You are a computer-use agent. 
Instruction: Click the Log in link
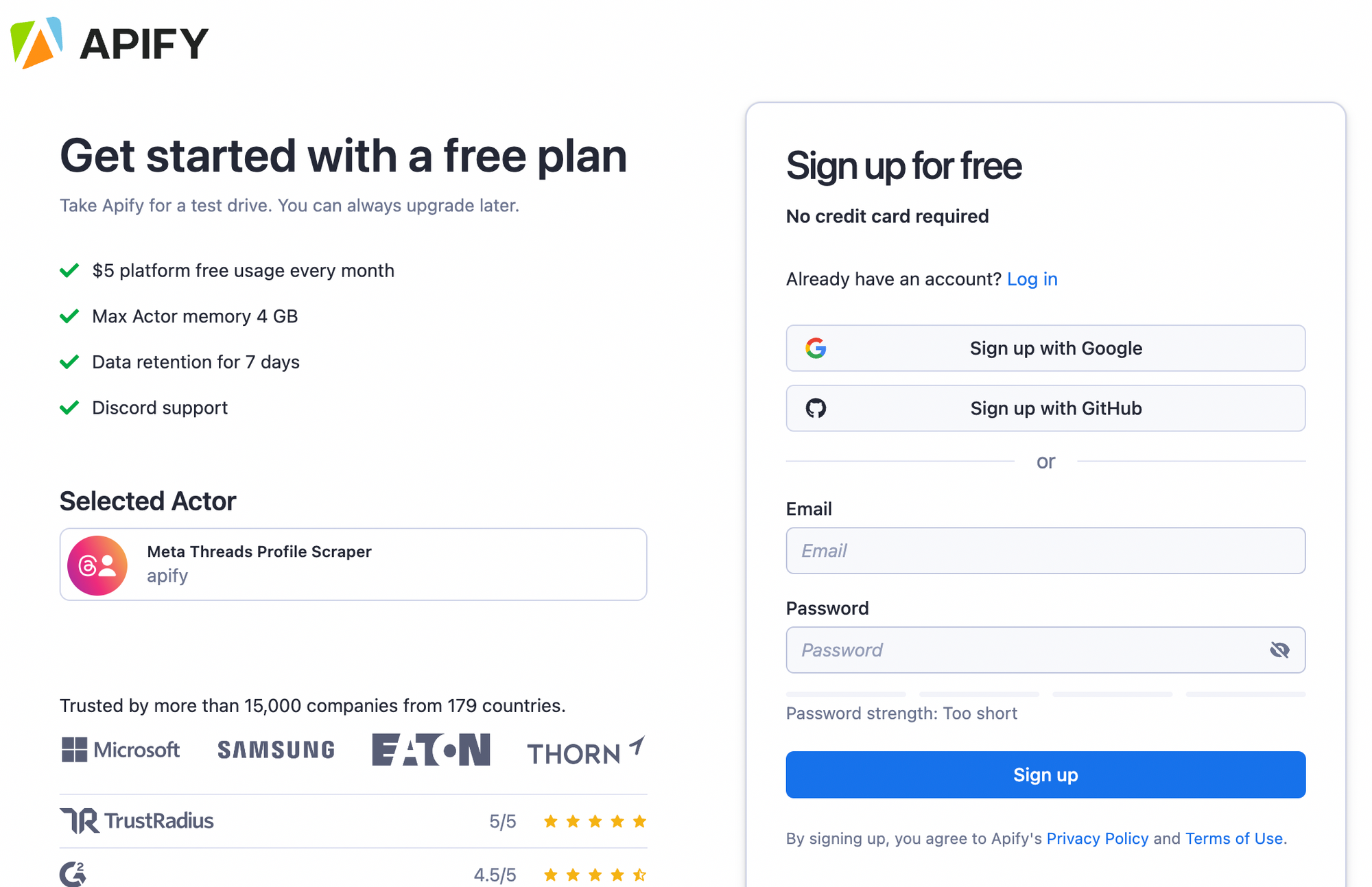click(1032, 279)
